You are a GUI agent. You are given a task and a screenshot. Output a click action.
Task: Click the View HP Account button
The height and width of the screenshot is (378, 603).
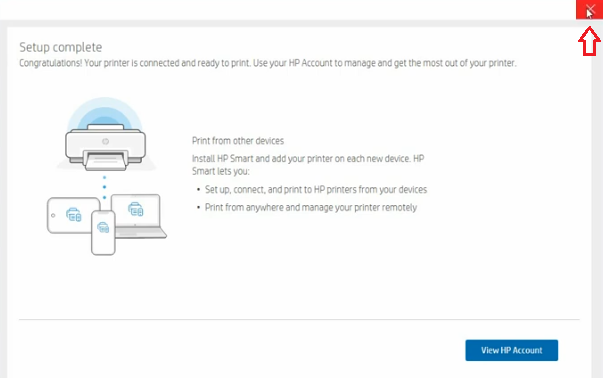point(511,350)
